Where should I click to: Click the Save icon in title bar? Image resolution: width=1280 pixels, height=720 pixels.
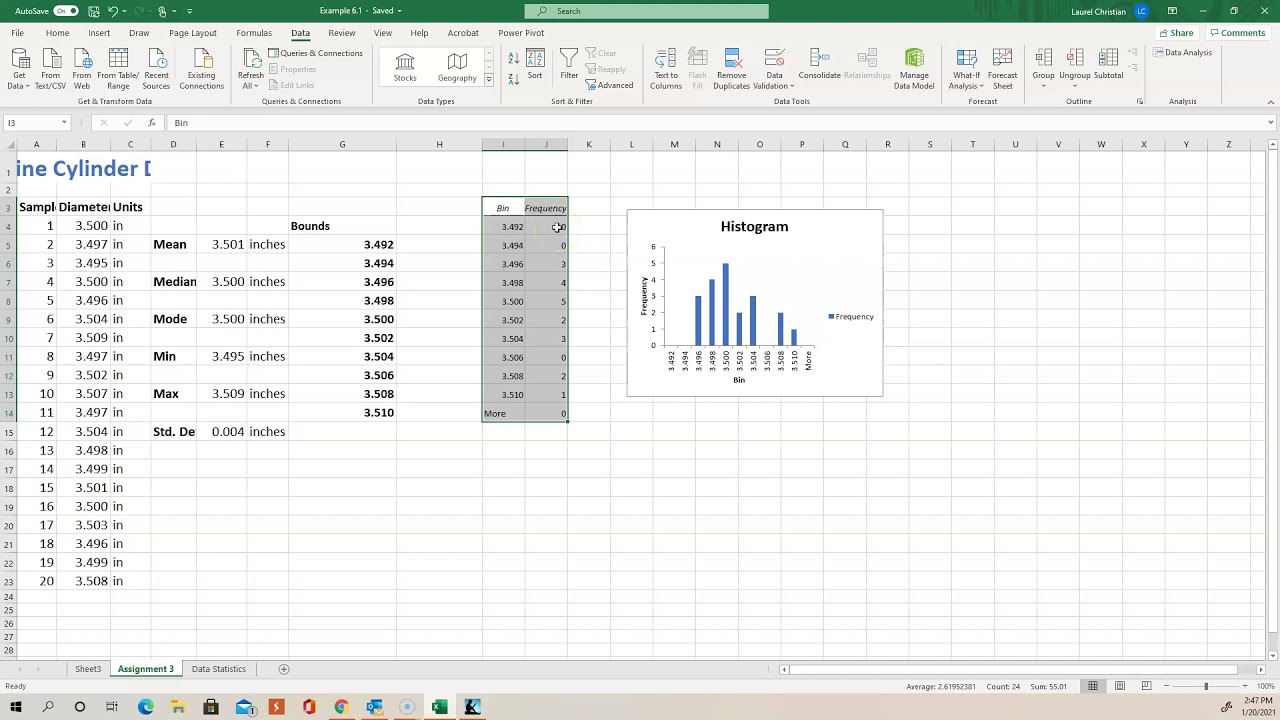[93, 11]
